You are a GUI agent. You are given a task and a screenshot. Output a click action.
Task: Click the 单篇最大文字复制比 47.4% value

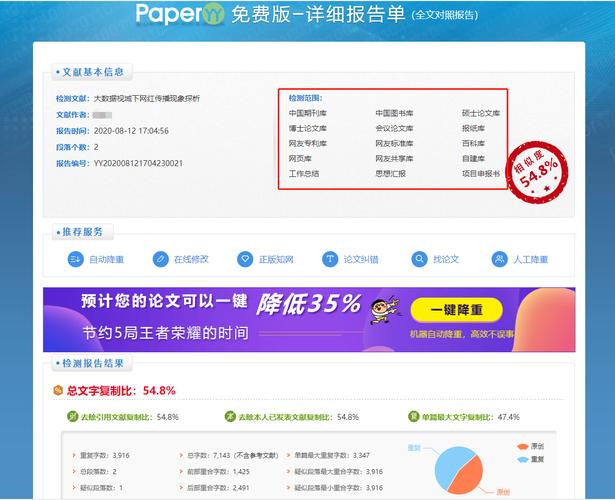(x=509, y=417)
